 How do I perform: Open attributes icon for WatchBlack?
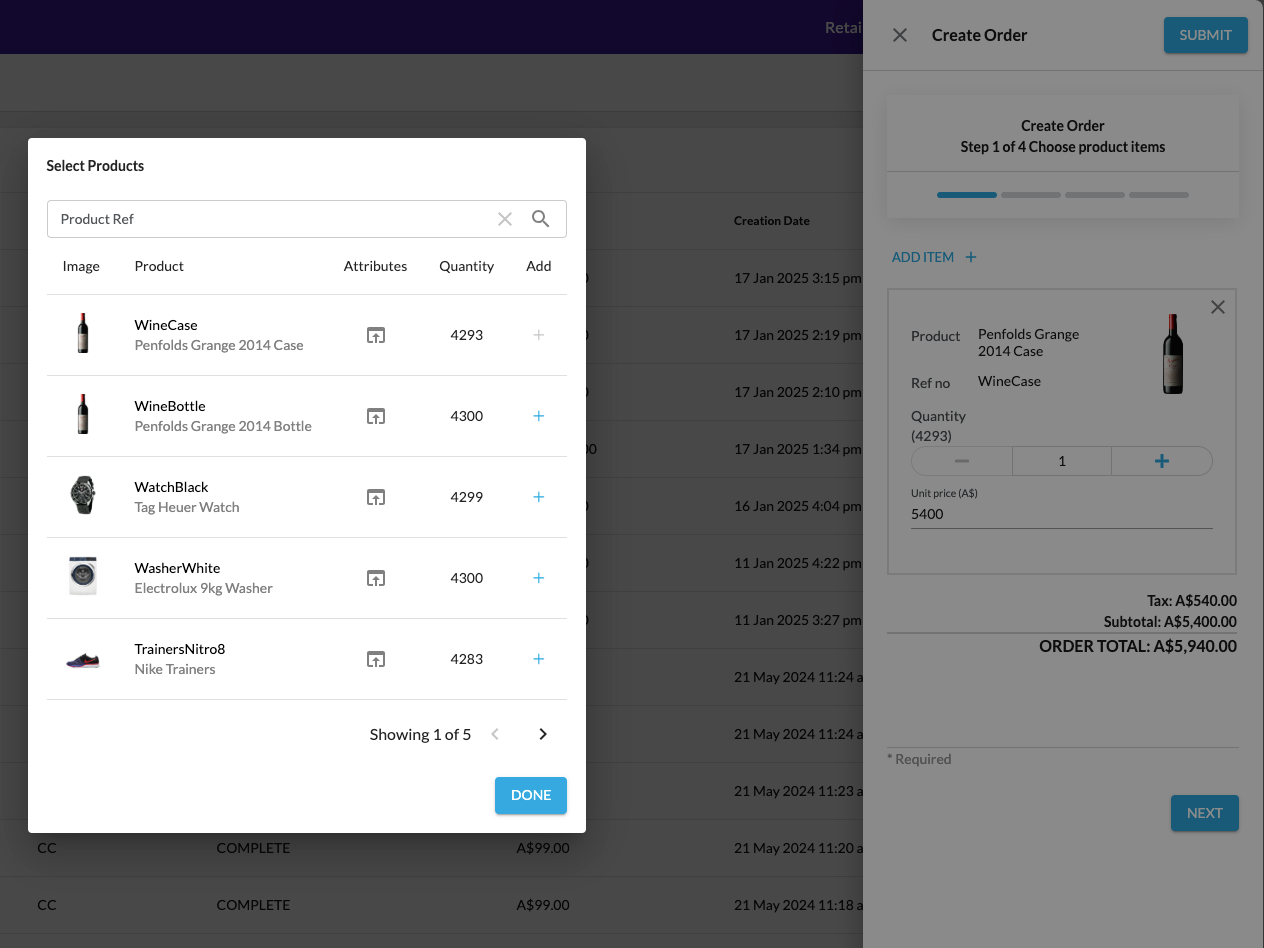point(375,497)
